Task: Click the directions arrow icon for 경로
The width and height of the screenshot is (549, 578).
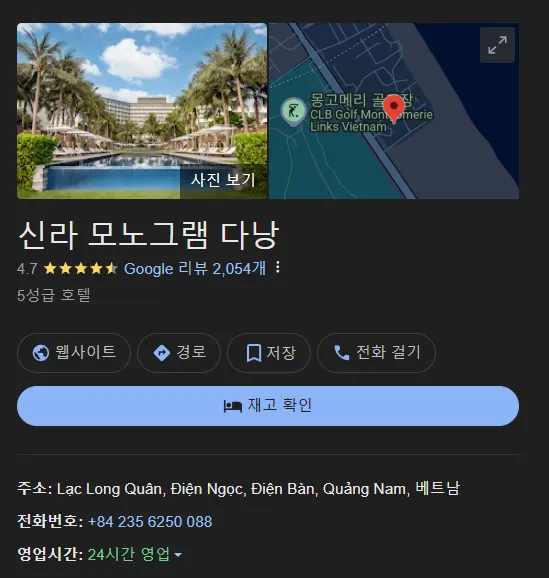Action: pyautogui.click(x=161, y=353)
